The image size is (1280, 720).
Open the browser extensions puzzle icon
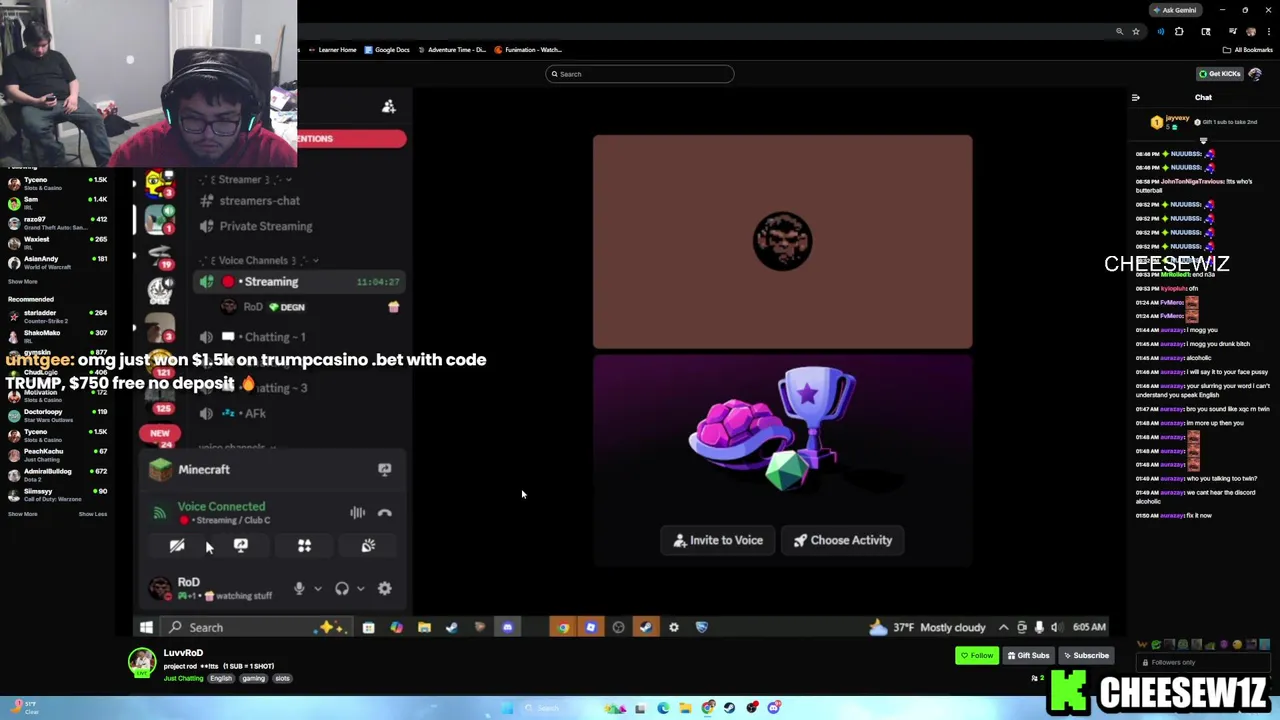pos(1179,32)
